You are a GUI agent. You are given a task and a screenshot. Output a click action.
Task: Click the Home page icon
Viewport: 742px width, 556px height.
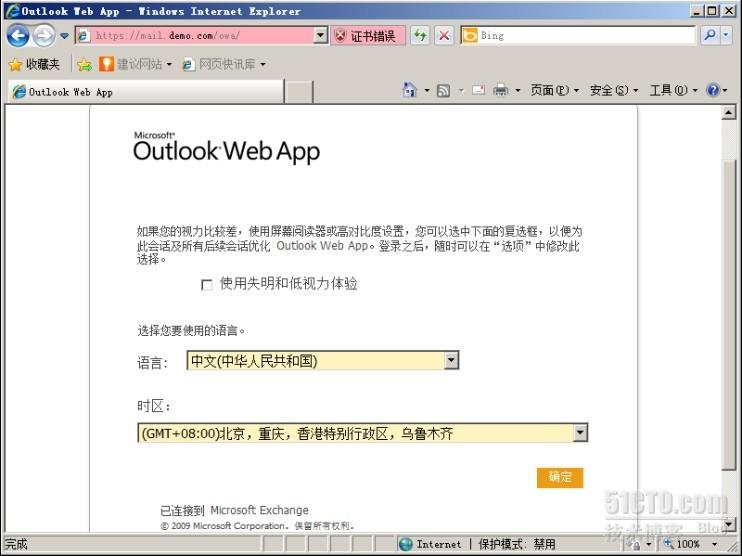click(x=410, y=89)
